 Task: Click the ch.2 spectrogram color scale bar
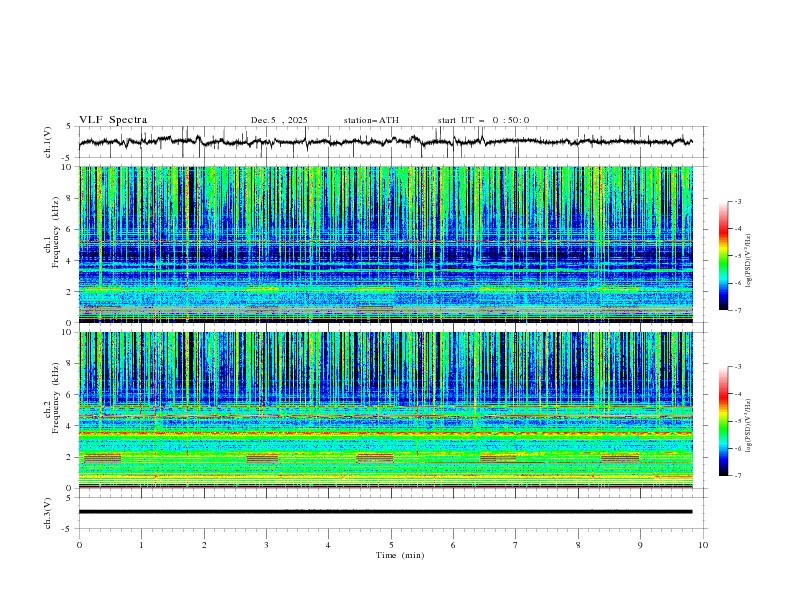723,421
